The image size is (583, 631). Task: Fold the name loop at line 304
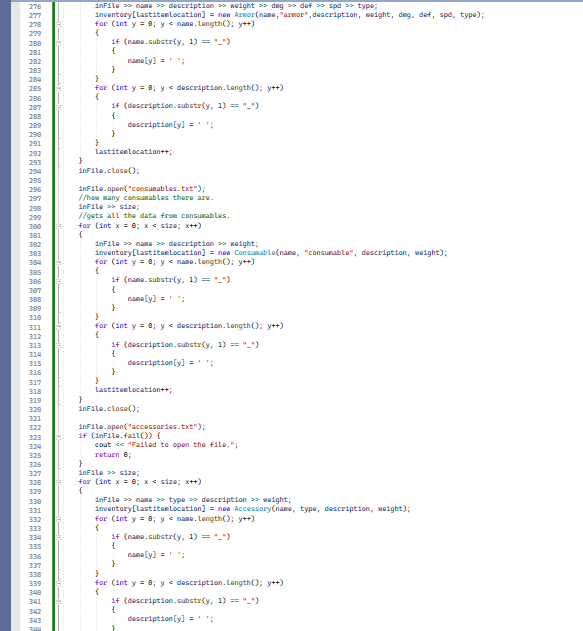(59, 262)
